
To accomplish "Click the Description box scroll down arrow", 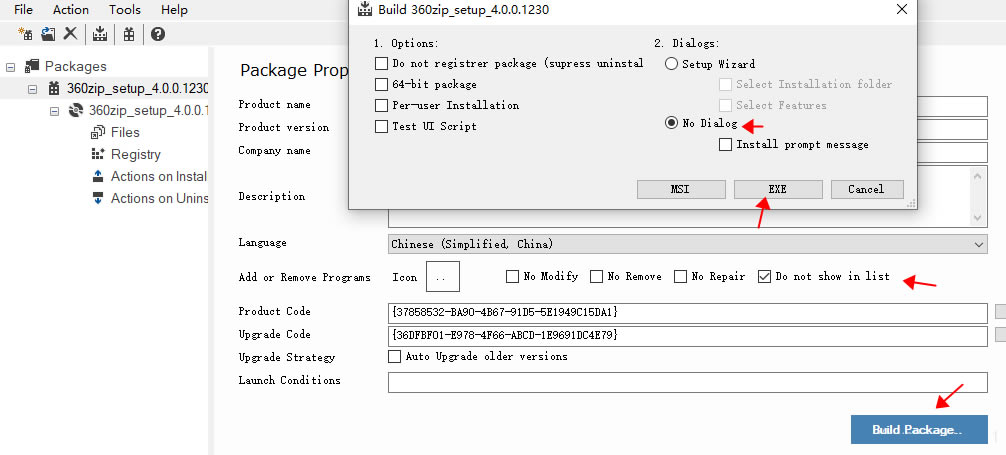I will 977,218.
